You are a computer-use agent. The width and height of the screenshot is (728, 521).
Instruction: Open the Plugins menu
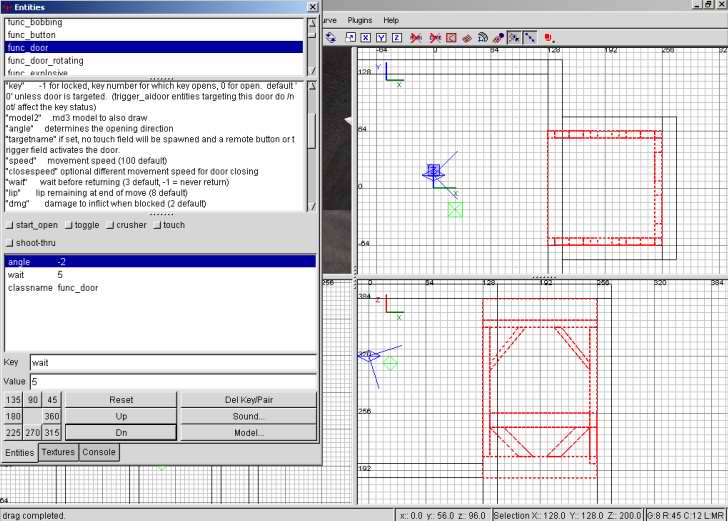360,20
